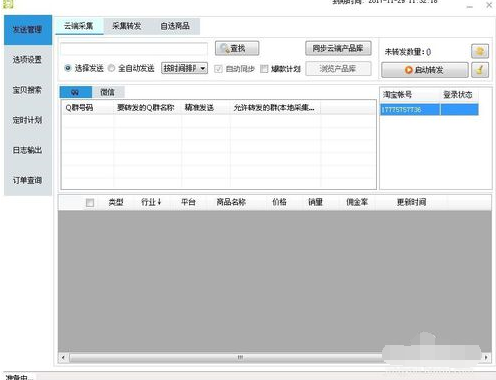Select the 微信 sub-tab
Image resolution: width=496 pixels, height=380 pixels.
[108, 92]
